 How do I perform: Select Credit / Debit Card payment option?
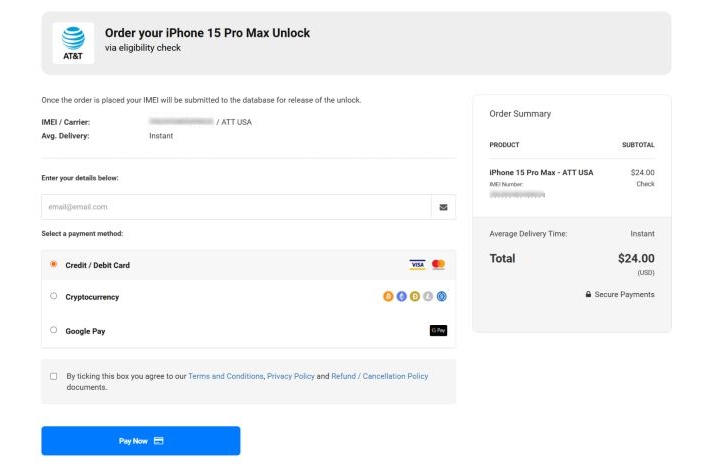click(54, 265)
